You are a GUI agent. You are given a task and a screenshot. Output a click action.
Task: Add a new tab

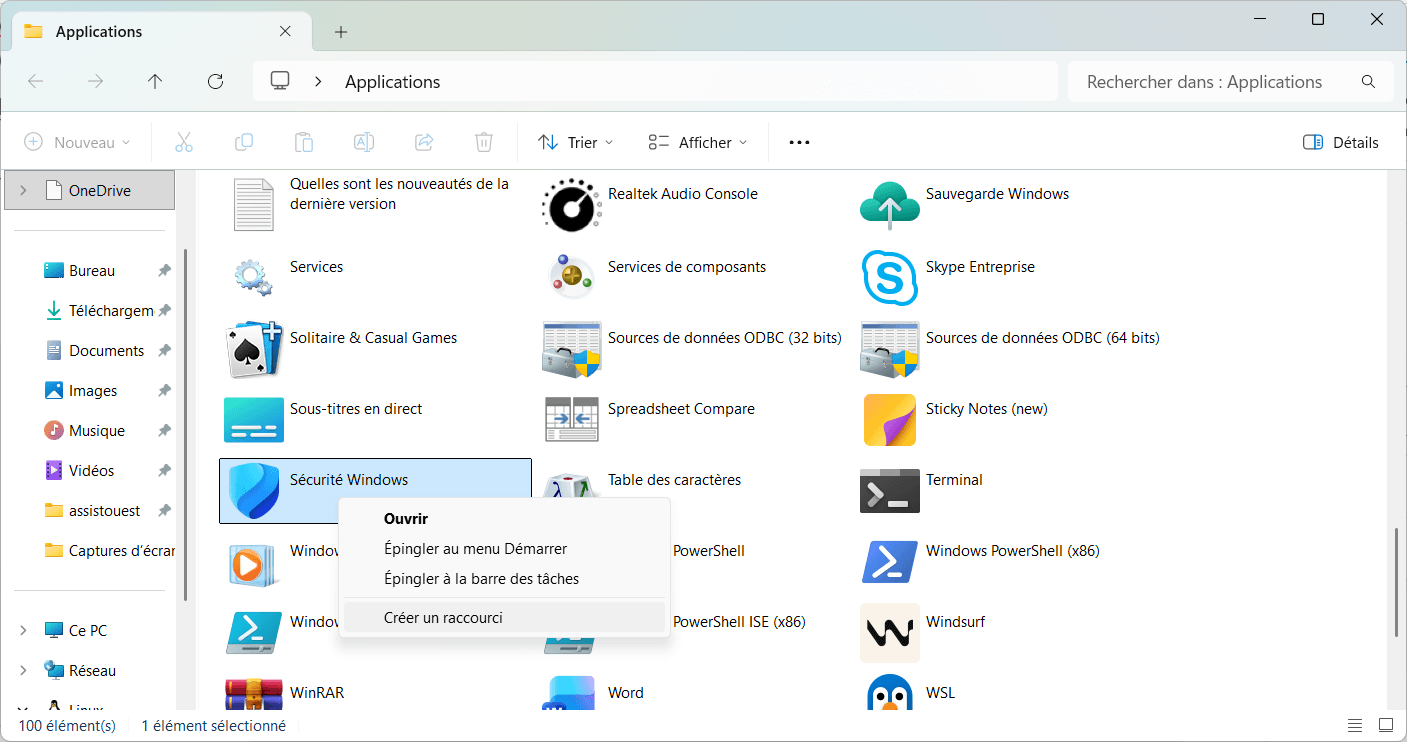(341, 32)
